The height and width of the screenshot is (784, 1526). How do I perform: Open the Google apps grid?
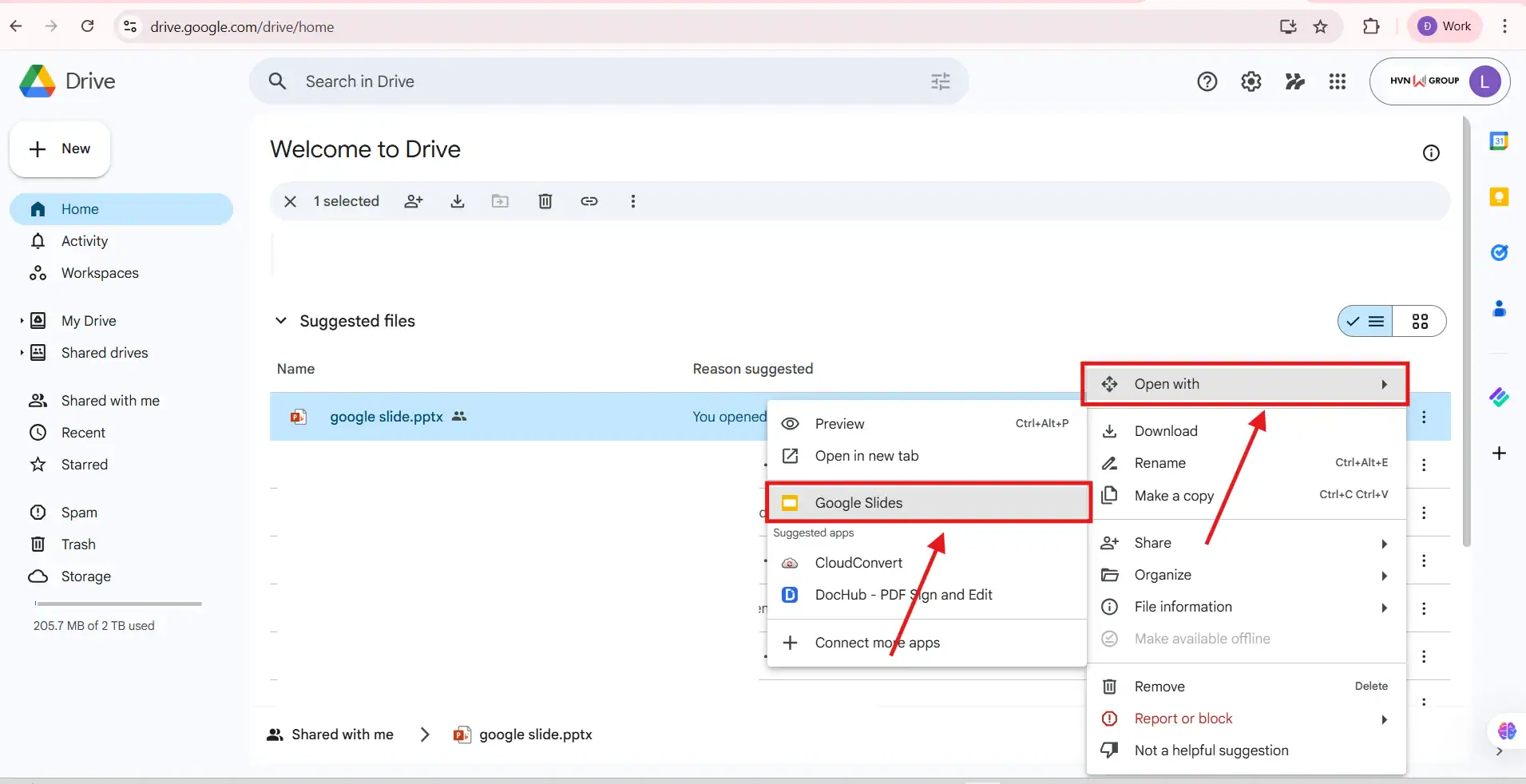pos(1338,81)
